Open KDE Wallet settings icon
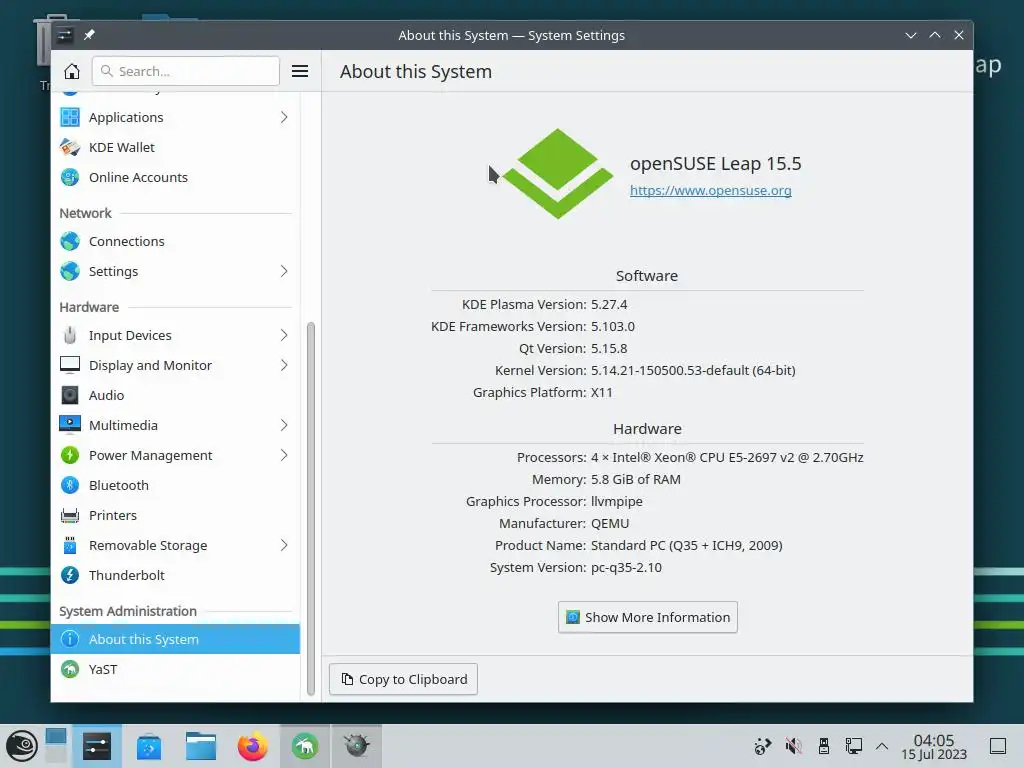1024x768 pixels. tap(70, 148)
